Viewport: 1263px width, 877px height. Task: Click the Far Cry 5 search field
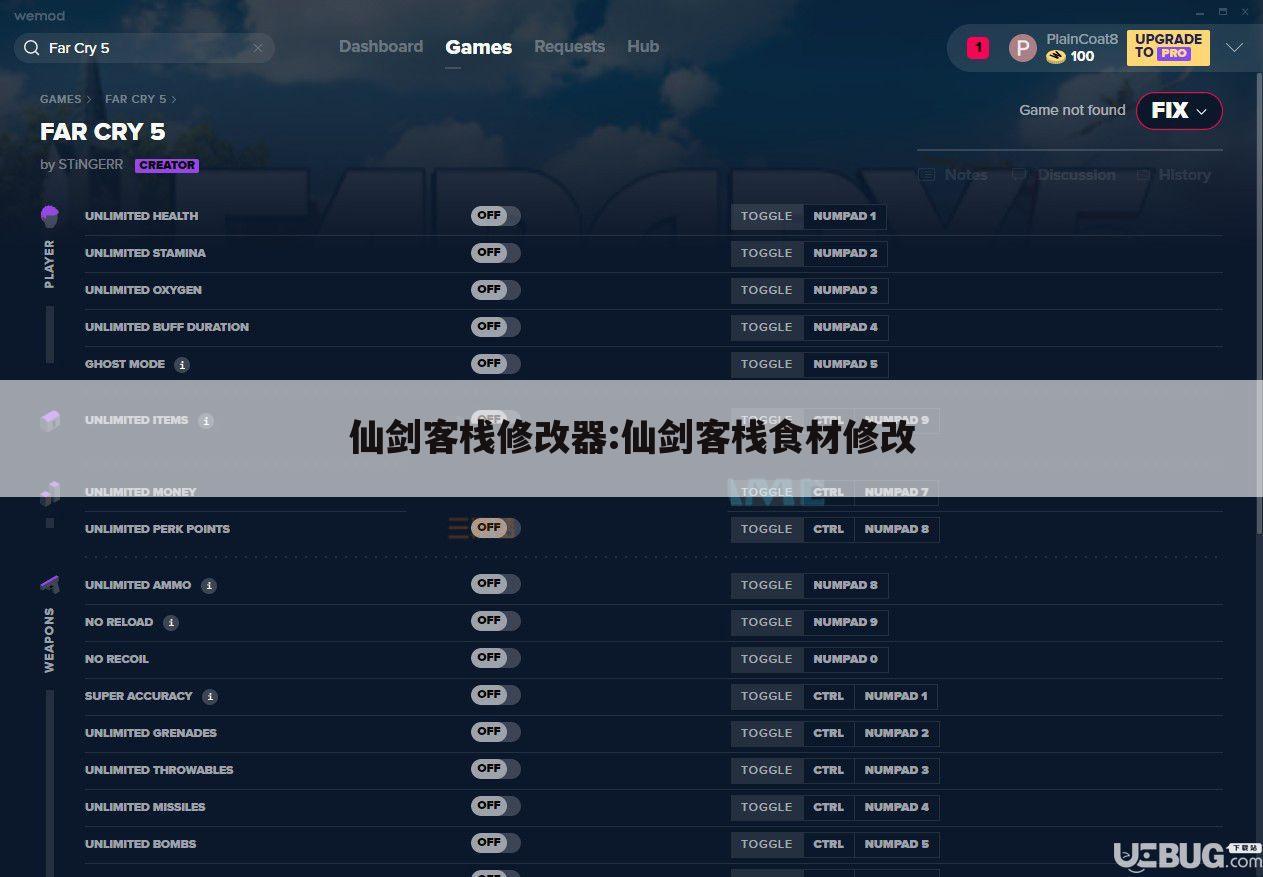click(144, 48)
